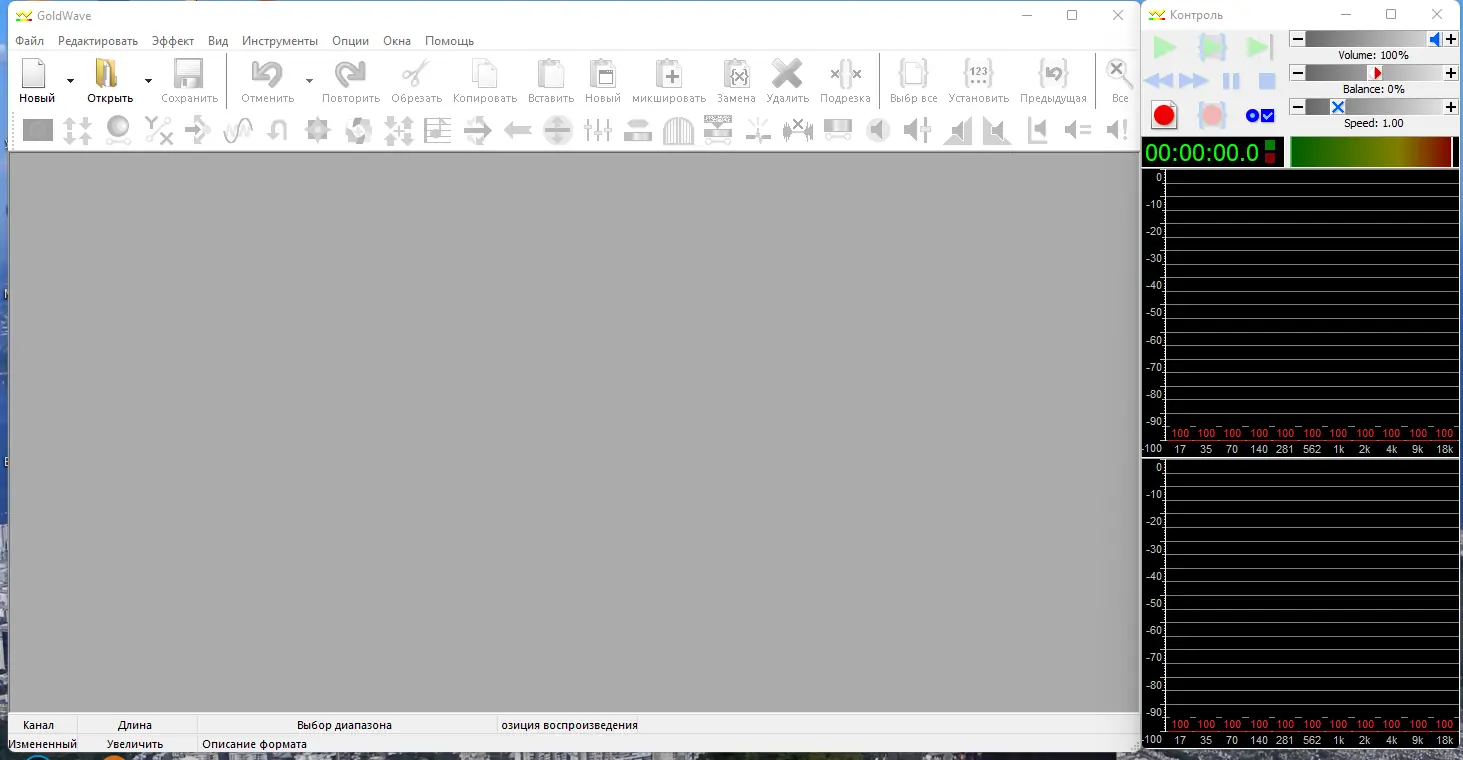Click the green time display 00:00:00.0
This screenshot has height=760, width=1463.
pyautogui.click(x=1201, y=152)
